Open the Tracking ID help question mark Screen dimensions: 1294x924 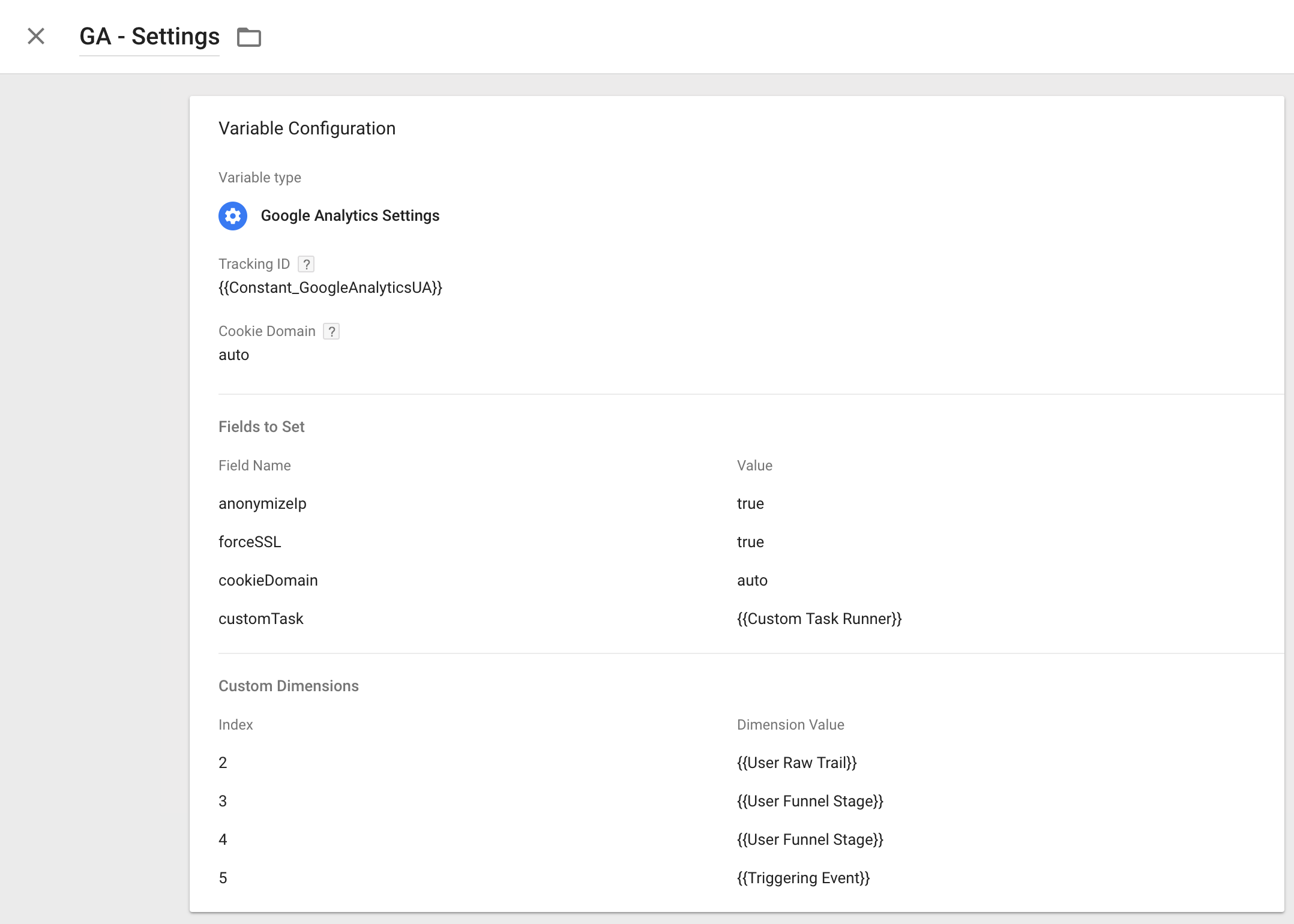(x=306, y=265)
